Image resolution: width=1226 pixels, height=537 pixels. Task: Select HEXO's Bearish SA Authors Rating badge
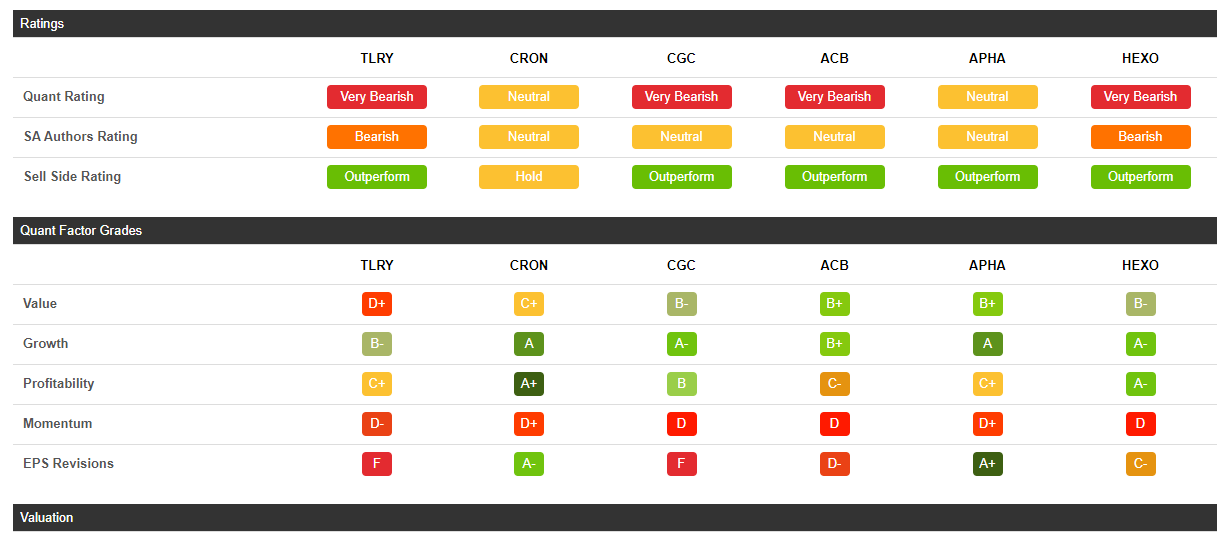coord(1140,137)
